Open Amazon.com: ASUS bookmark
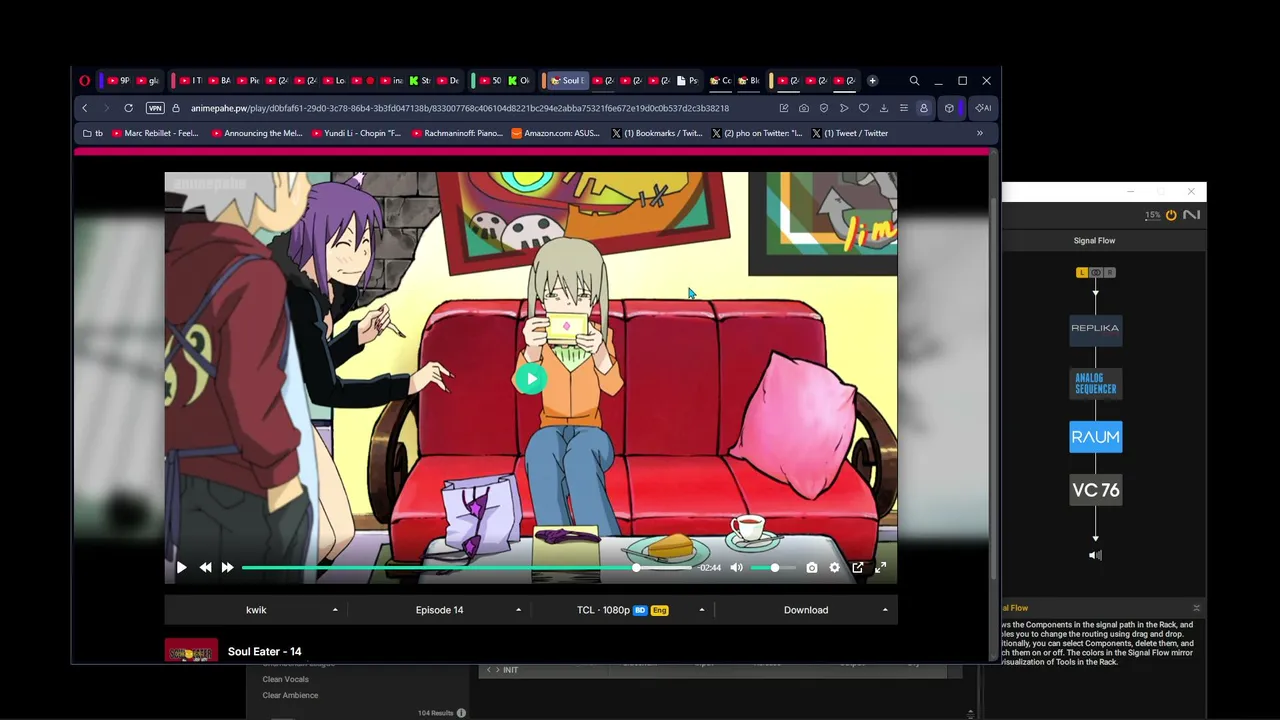 (555, 133)
